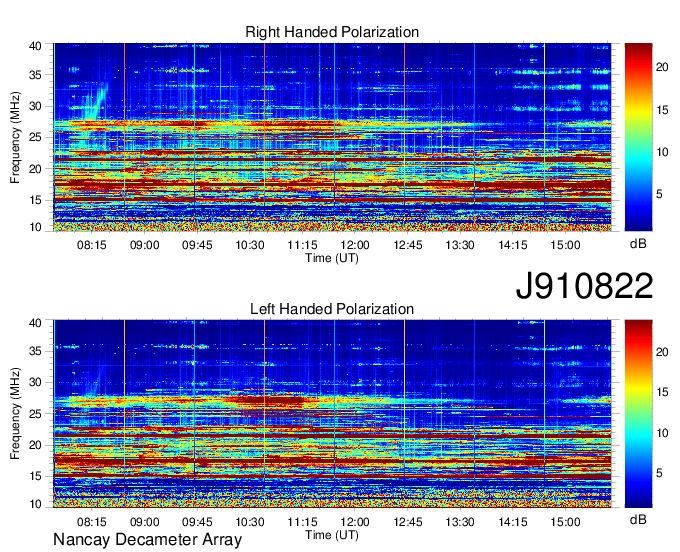Click the 15:00 time tick on upper plot
Image resolution: width=680 pixels, height=552 pixels.
[x=566, y=245]
